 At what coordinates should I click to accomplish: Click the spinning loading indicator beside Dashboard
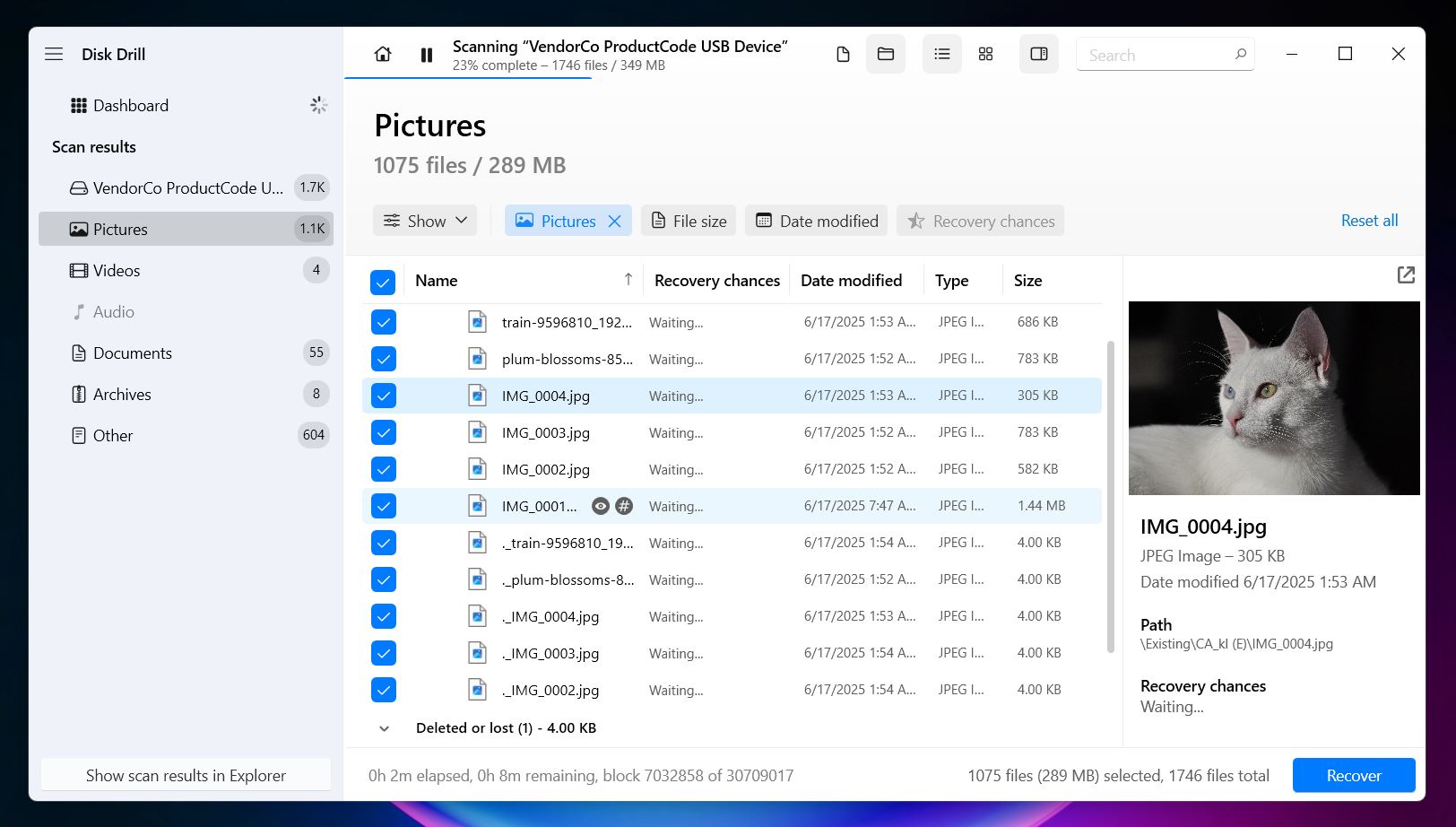coord(318,105)
